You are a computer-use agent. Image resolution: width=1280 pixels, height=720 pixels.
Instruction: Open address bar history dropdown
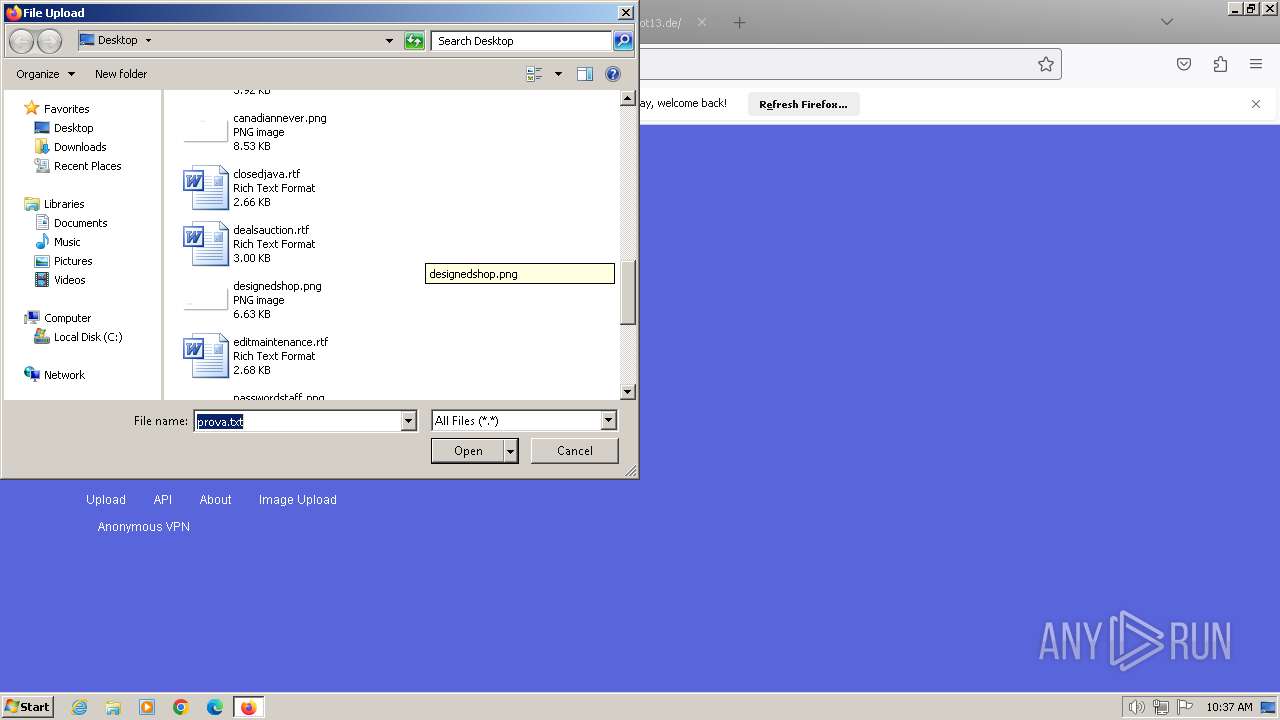pyautogui.click(x=389, y=41)
